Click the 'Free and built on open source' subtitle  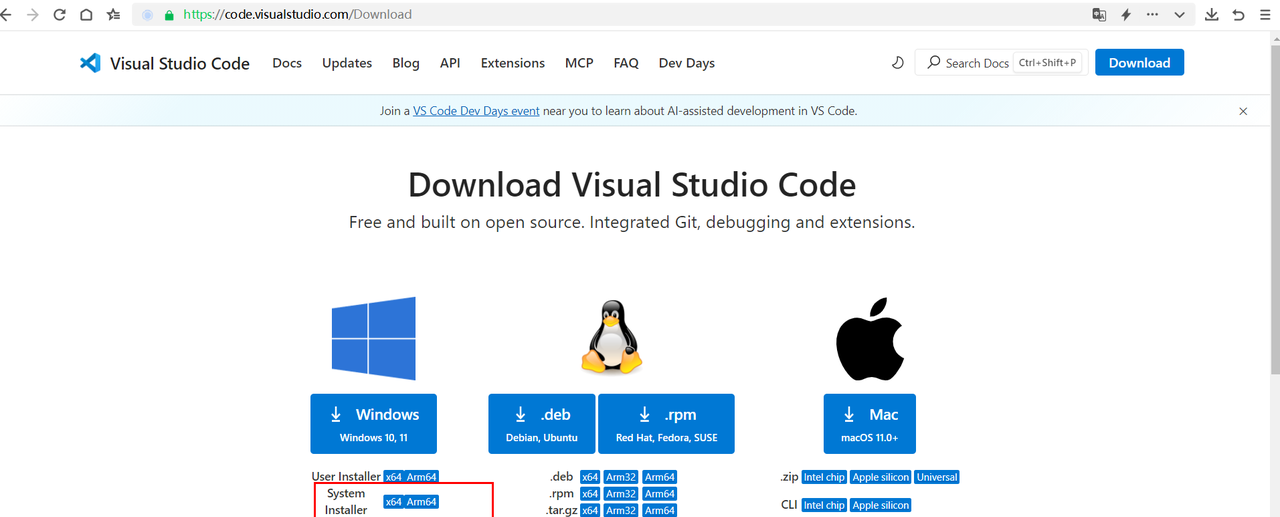tap(632, 222)
